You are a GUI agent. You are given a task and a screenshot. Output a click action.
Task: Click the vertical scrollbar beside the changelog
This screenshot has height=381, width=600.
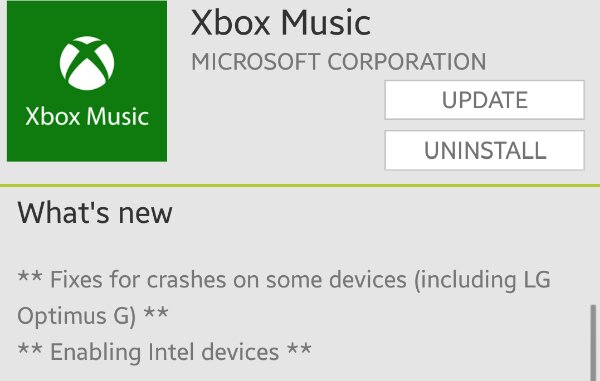click(x=593, y=342)
